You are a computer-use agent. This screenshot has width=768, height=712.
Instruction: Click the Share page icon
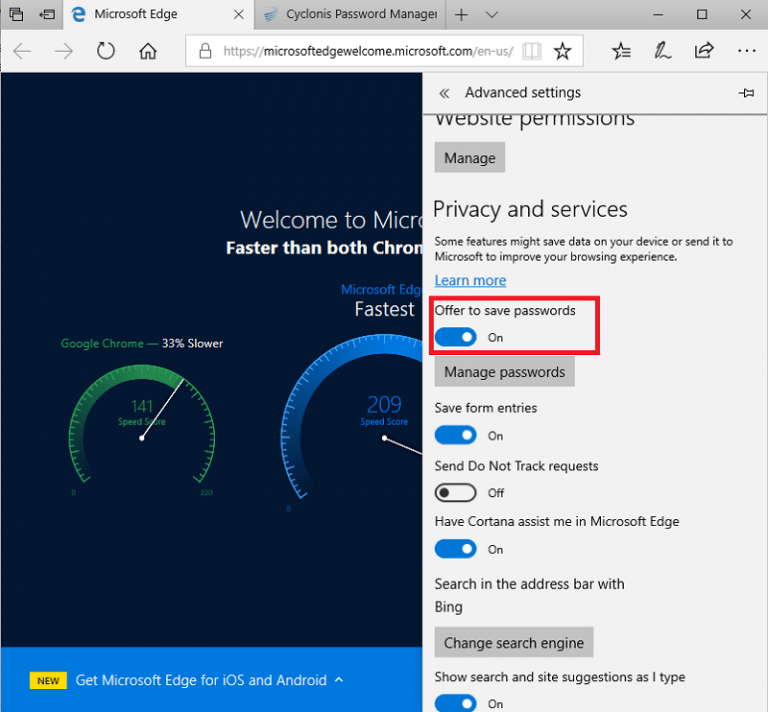[704, 51]
